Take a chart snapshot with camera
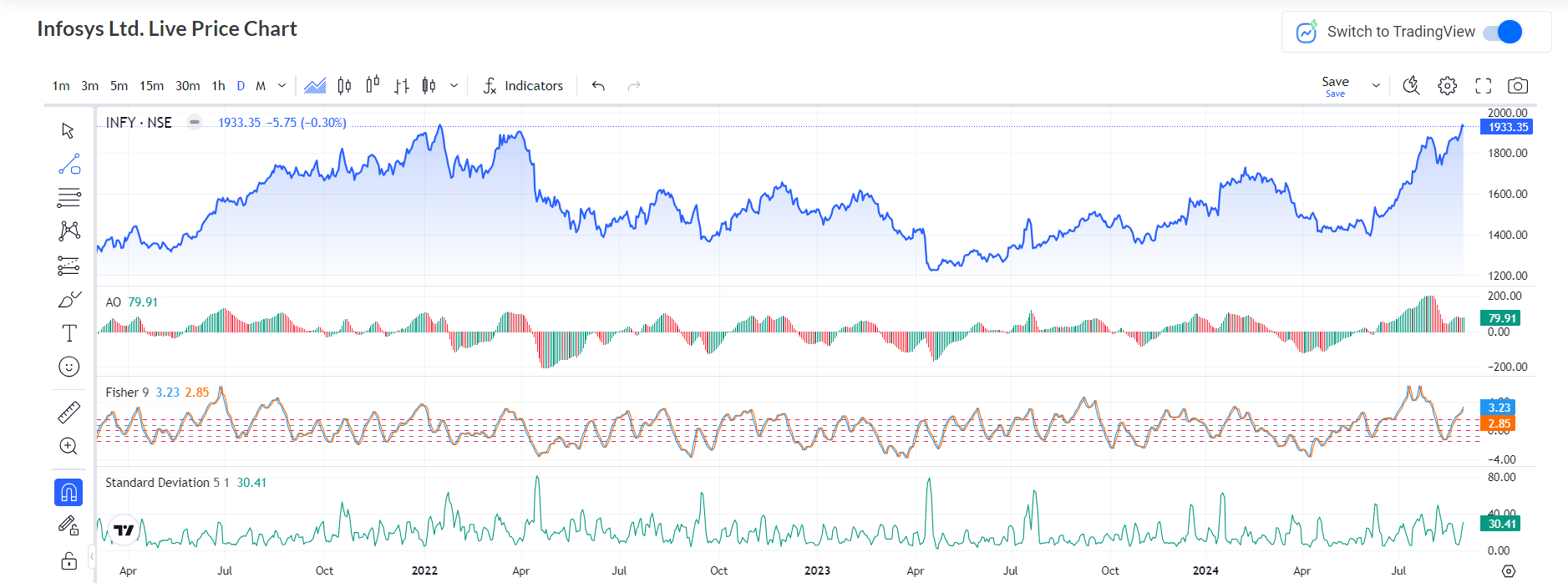Viewport: 1568px width, 583px height. 1518,85
